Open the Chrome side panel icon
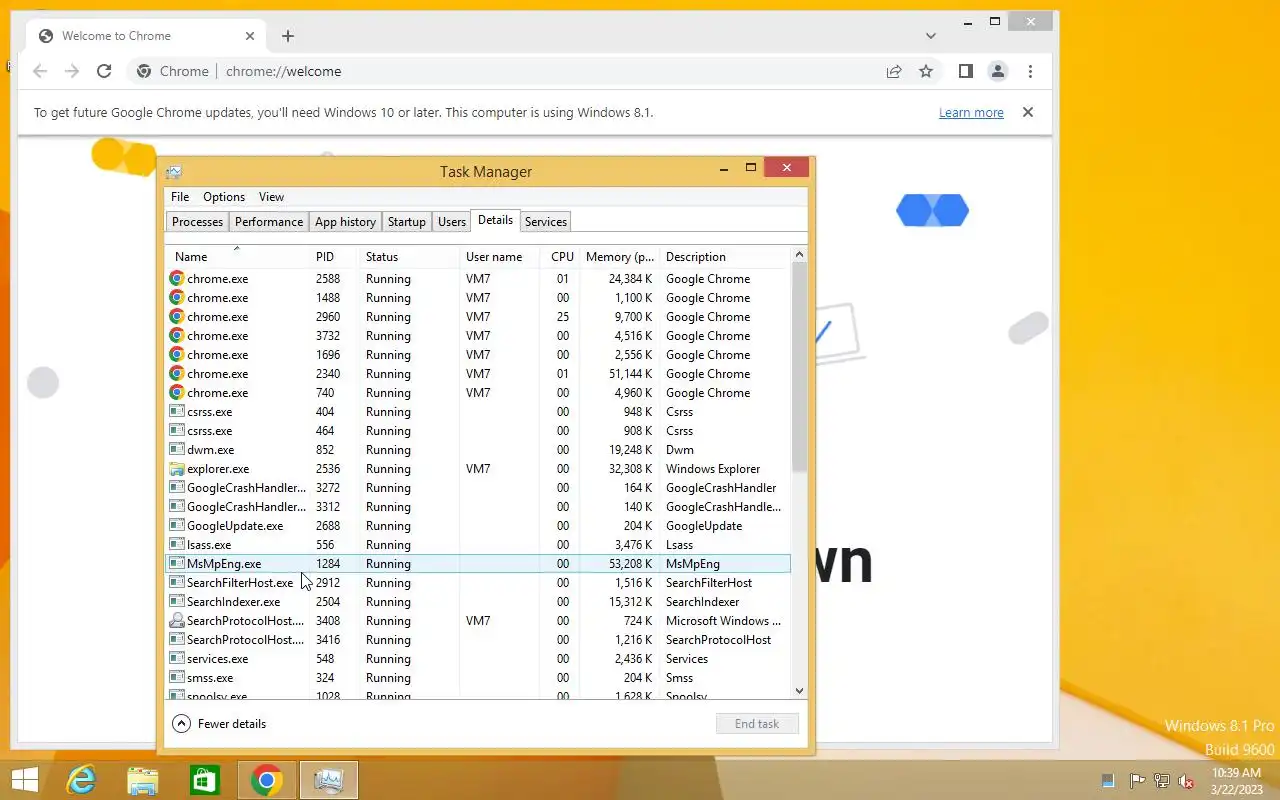This screenshot has height=800, width=1280. (x=966, y=71)
